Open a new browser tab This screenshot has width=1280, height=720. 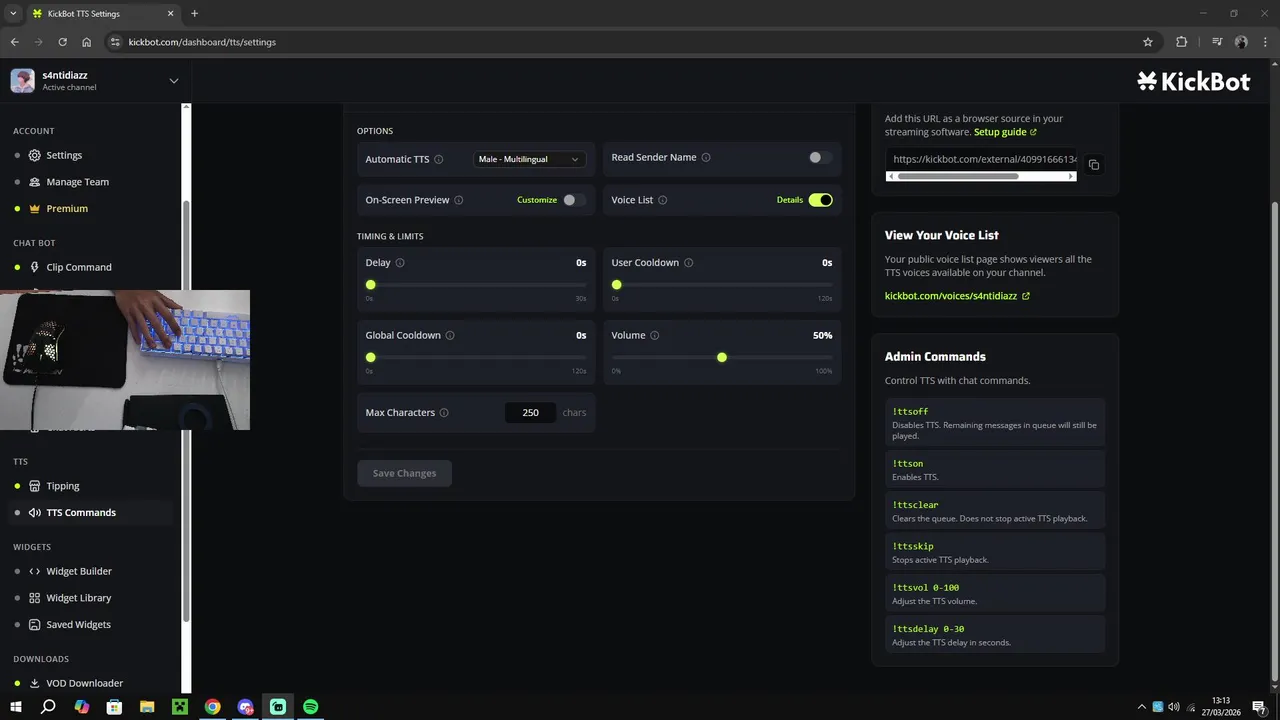(194, 13)
